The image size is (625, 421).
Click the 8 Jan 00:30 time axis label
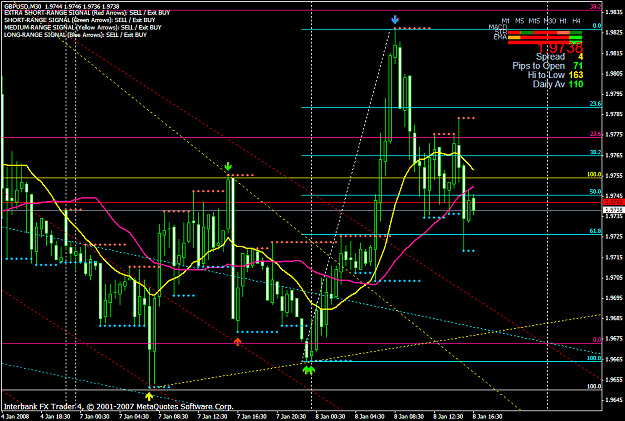330,417
